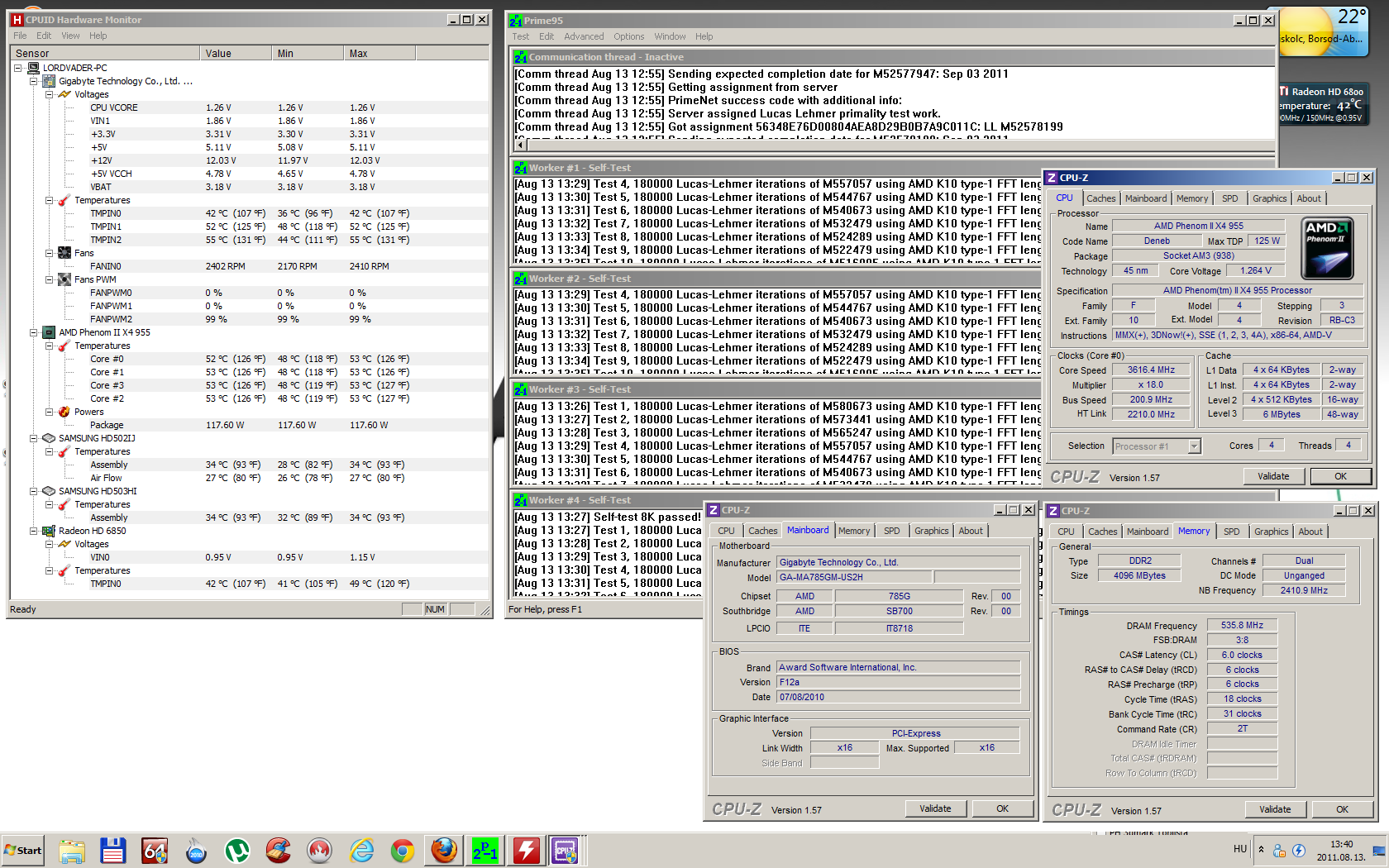1389x868 pixels.
Task: Click the Prime95 title bar icon
Action: coord(516,21)
